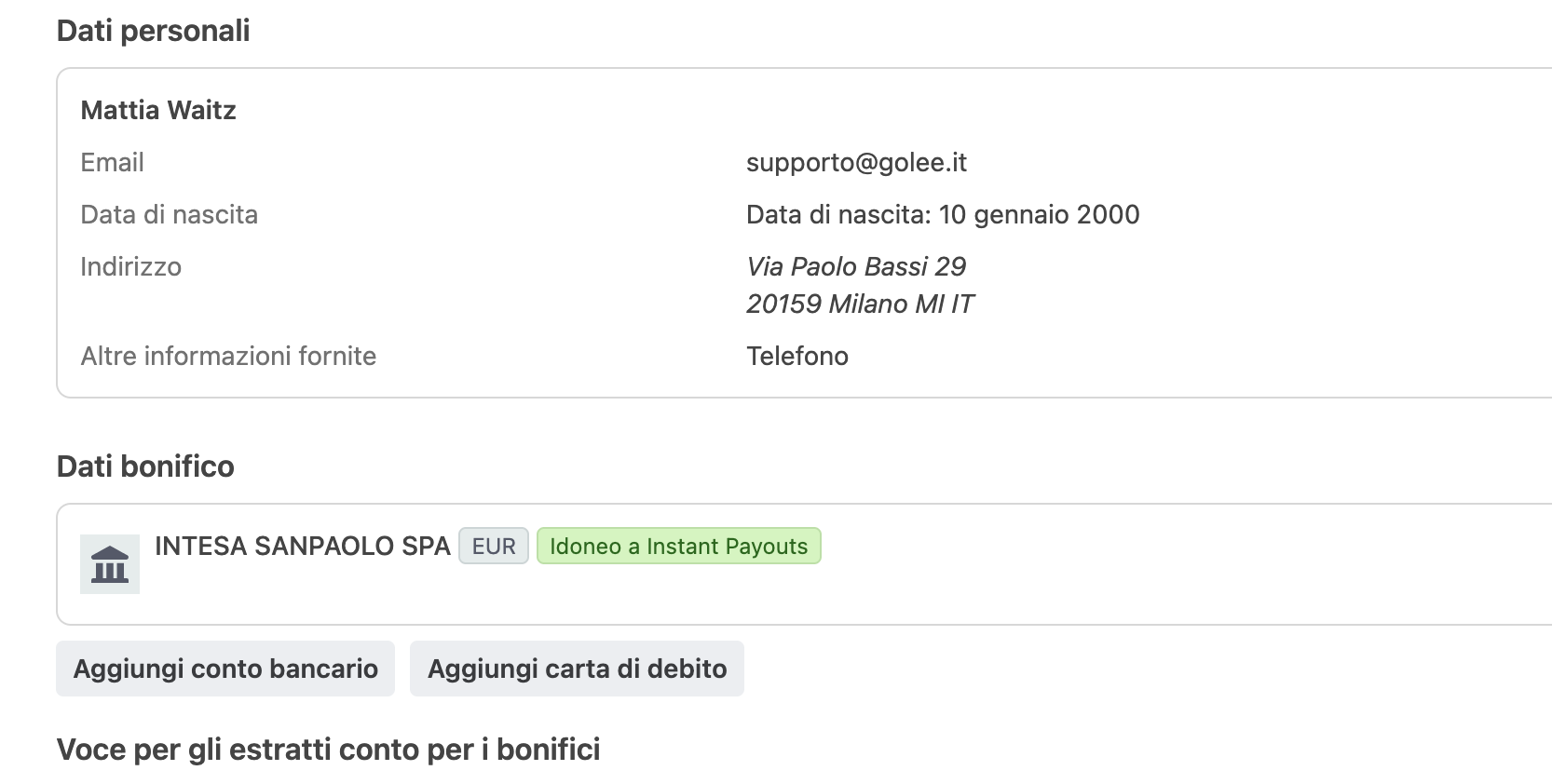Click the Telefono value
Viewport: 1552px width, 784px height.
click(x=796, y=357)
